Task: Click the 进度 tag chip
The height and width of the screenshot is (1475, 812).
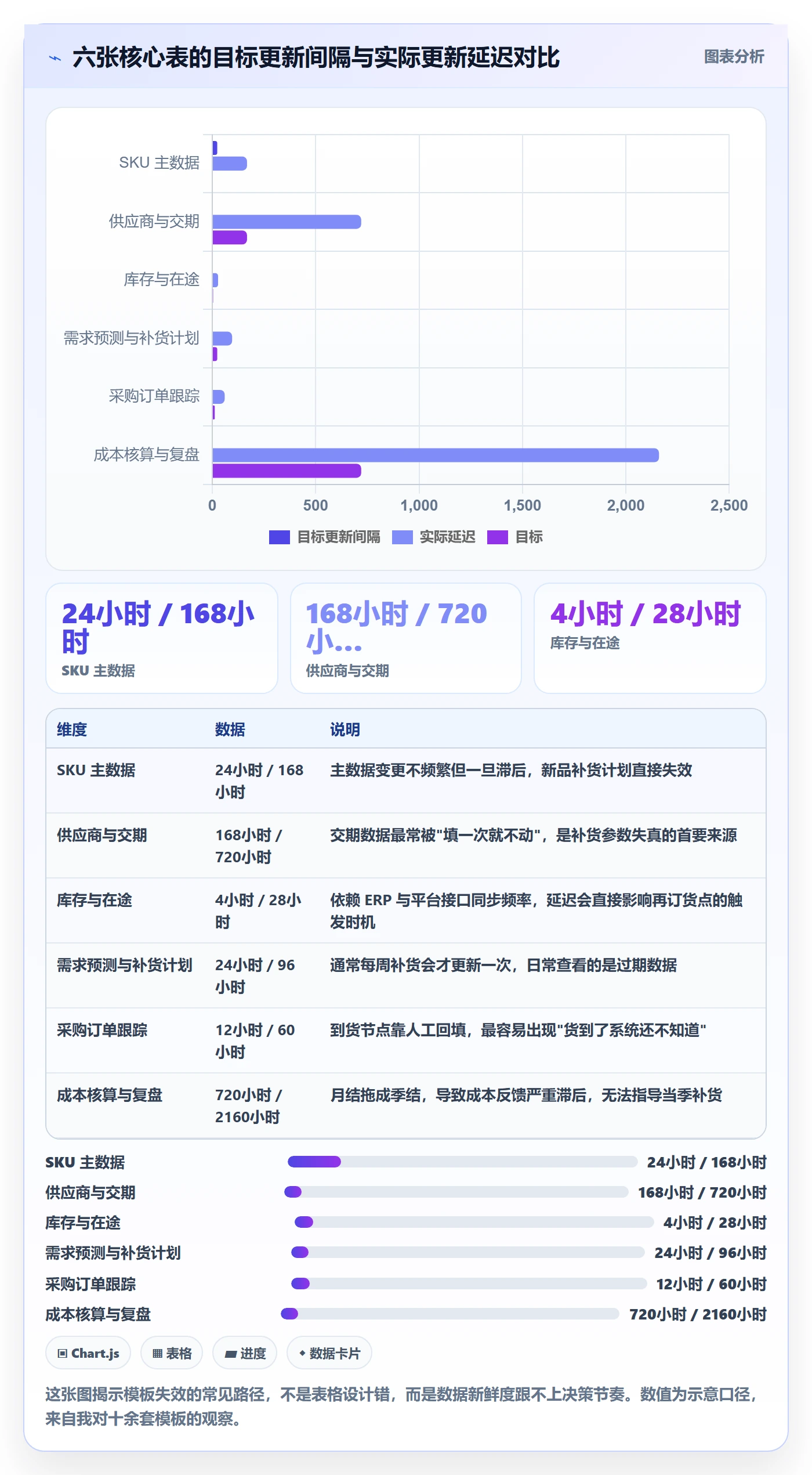Action: pyautogui.click(x=245, y=1353)
